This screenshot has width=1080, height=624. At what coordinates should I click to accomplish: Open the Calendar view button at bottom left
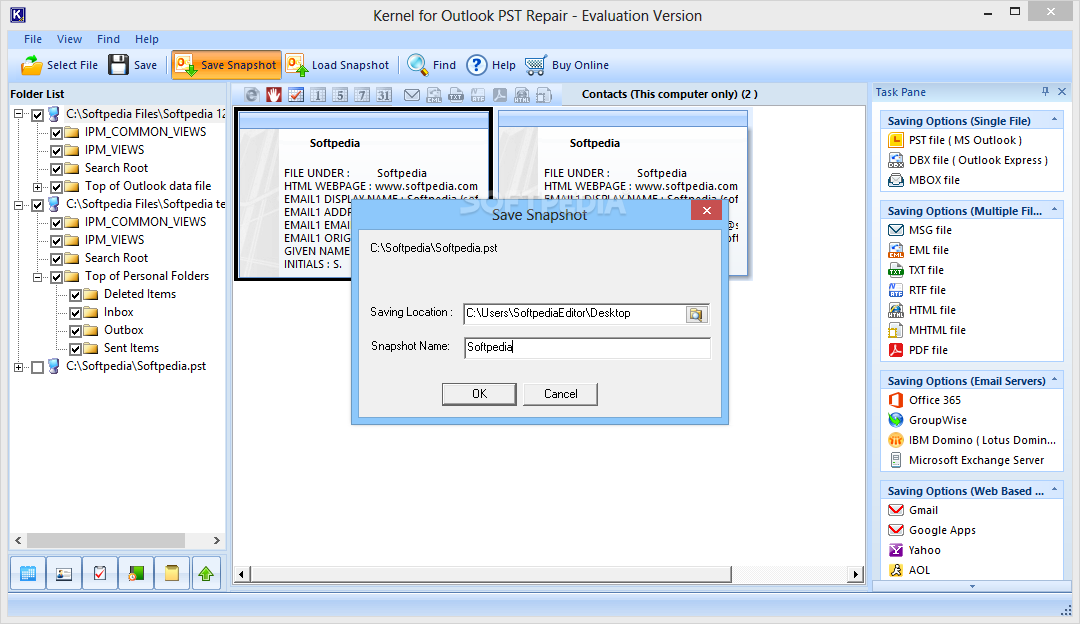[28, 573]
